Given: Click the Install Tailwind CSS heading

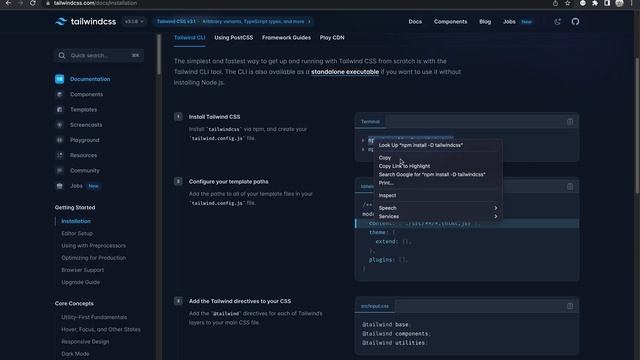Looking at the screenshot, I should 214,117.
